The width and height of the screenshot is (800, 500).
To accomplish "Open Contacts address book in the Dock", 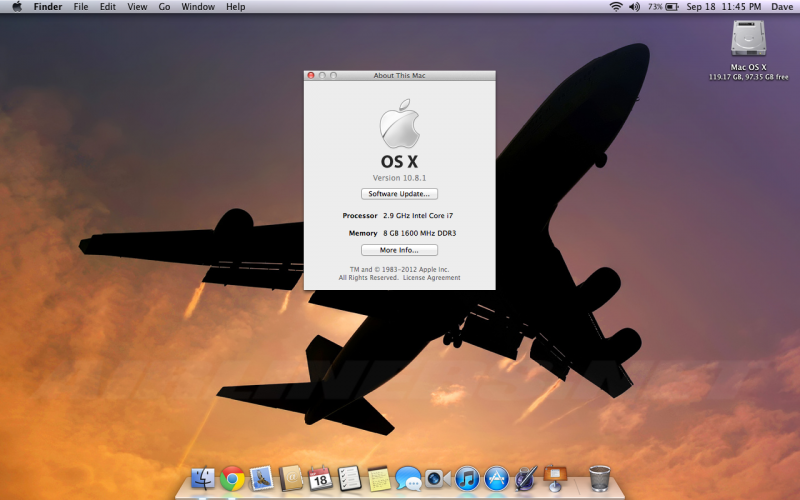I will pos(291,479).
